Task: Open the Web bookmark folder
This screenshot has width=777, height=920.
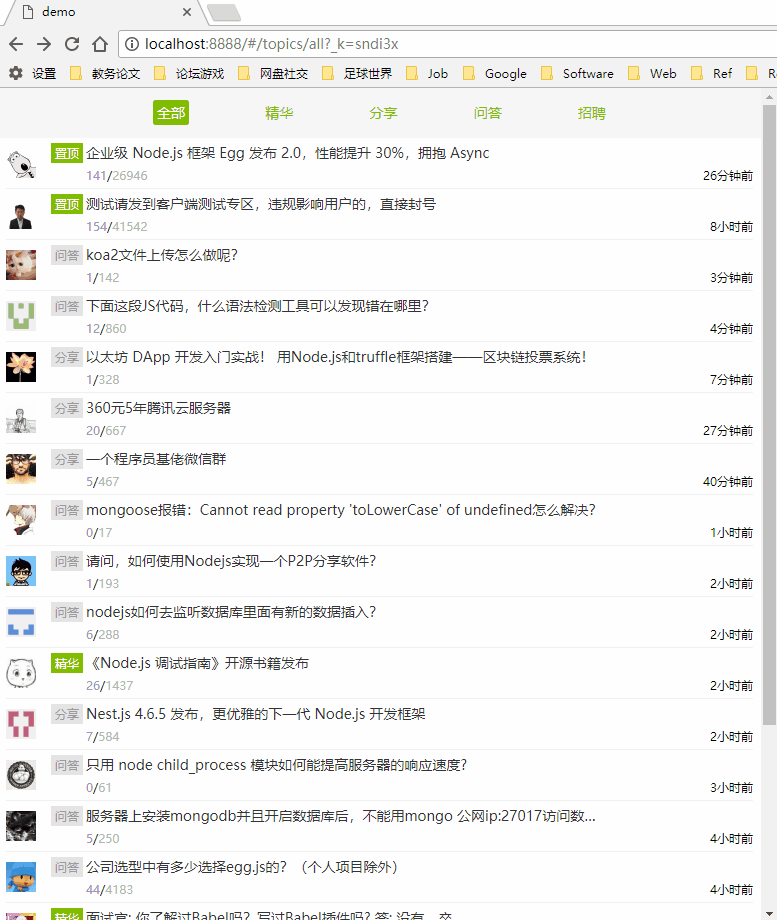Action: pos(652,73)
